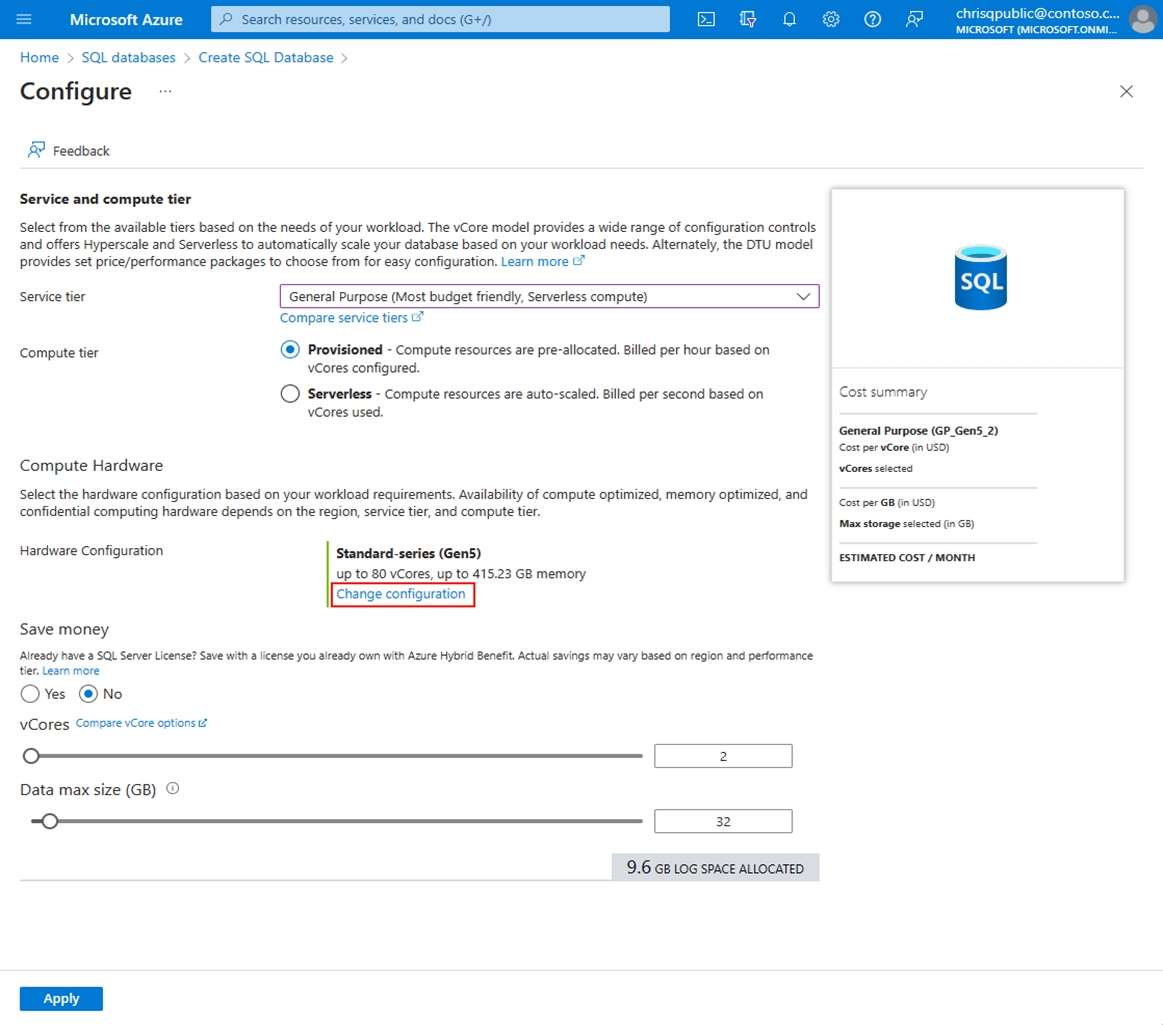Click the Change configuration link
The height and width of the screenshot is (1025, 1163).
(x=401, y=594)
